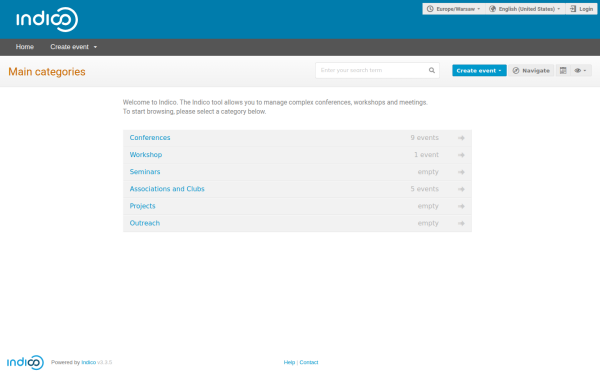This screenshot has height=375, width=600.
Task: Open the Seminars category
Action: click(145, 172)
